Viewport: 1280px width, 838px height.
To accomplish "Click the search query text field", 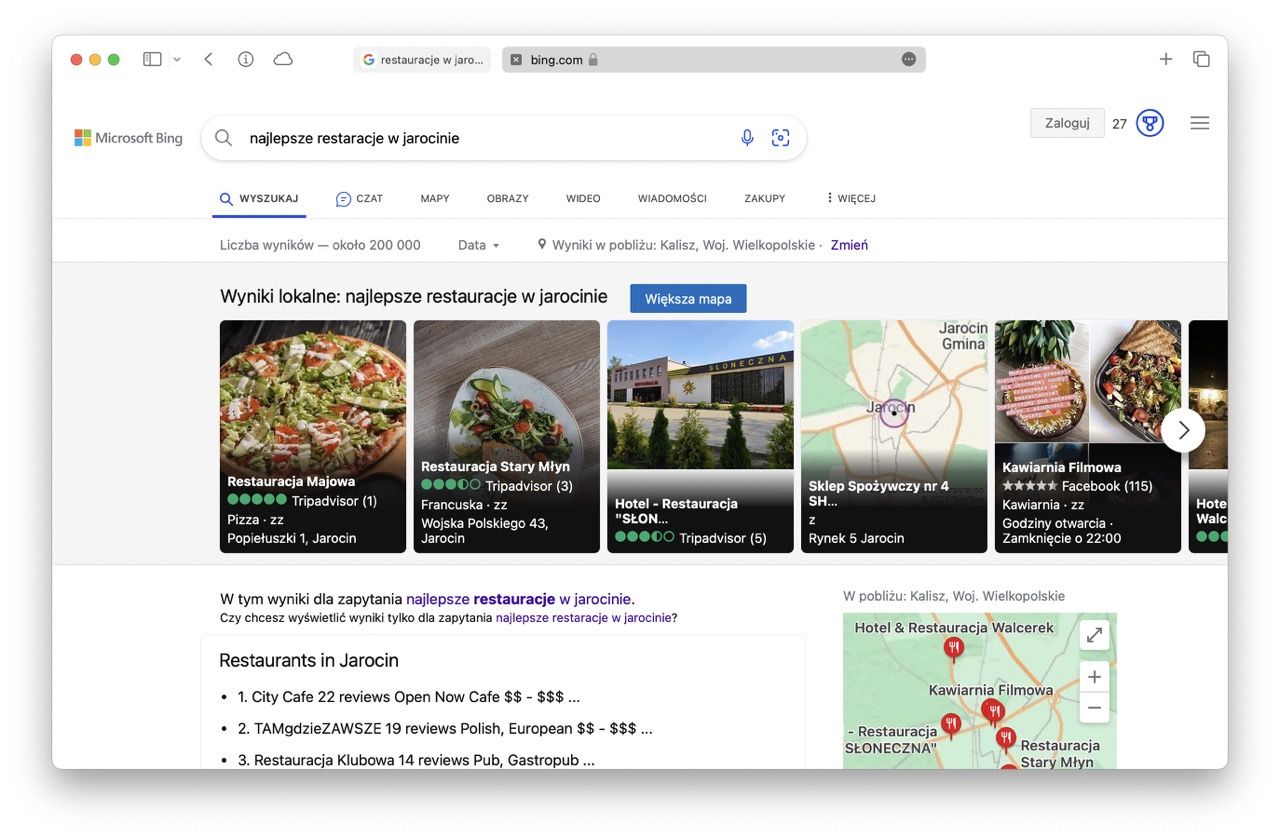I will pyautogui.click(x=486, y=138).
